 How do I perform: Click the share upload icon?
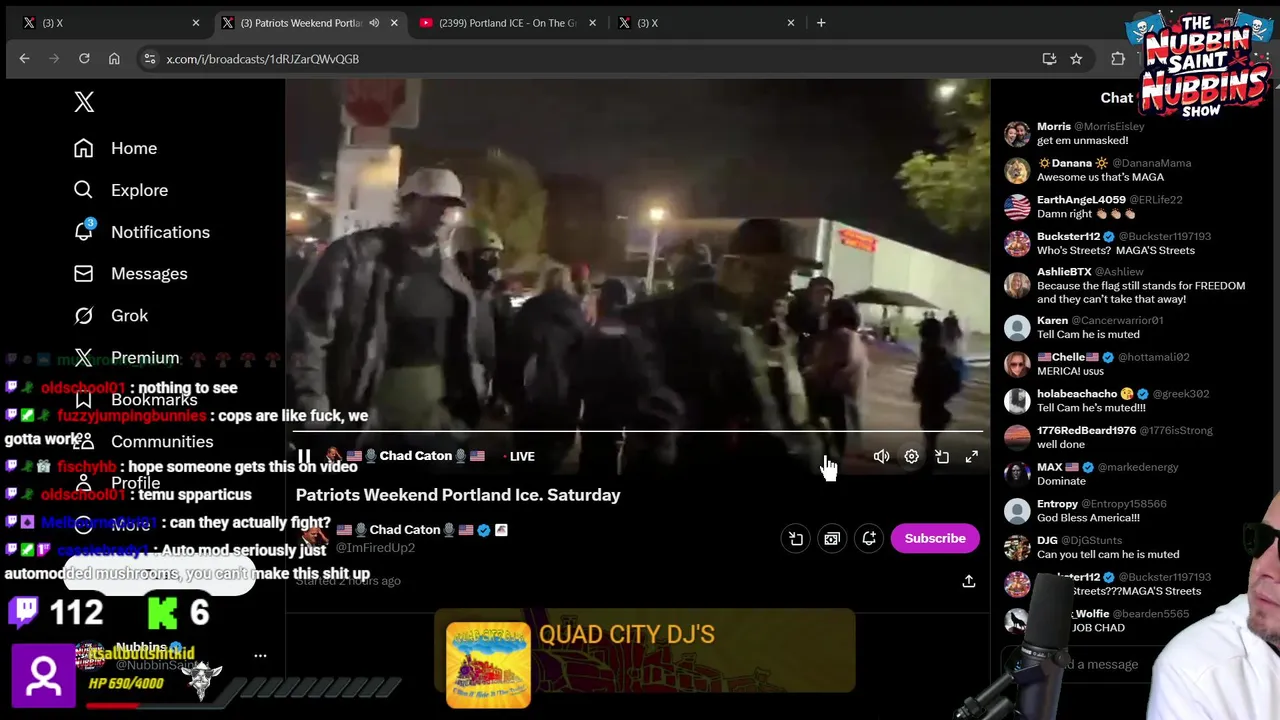point(968,581)
